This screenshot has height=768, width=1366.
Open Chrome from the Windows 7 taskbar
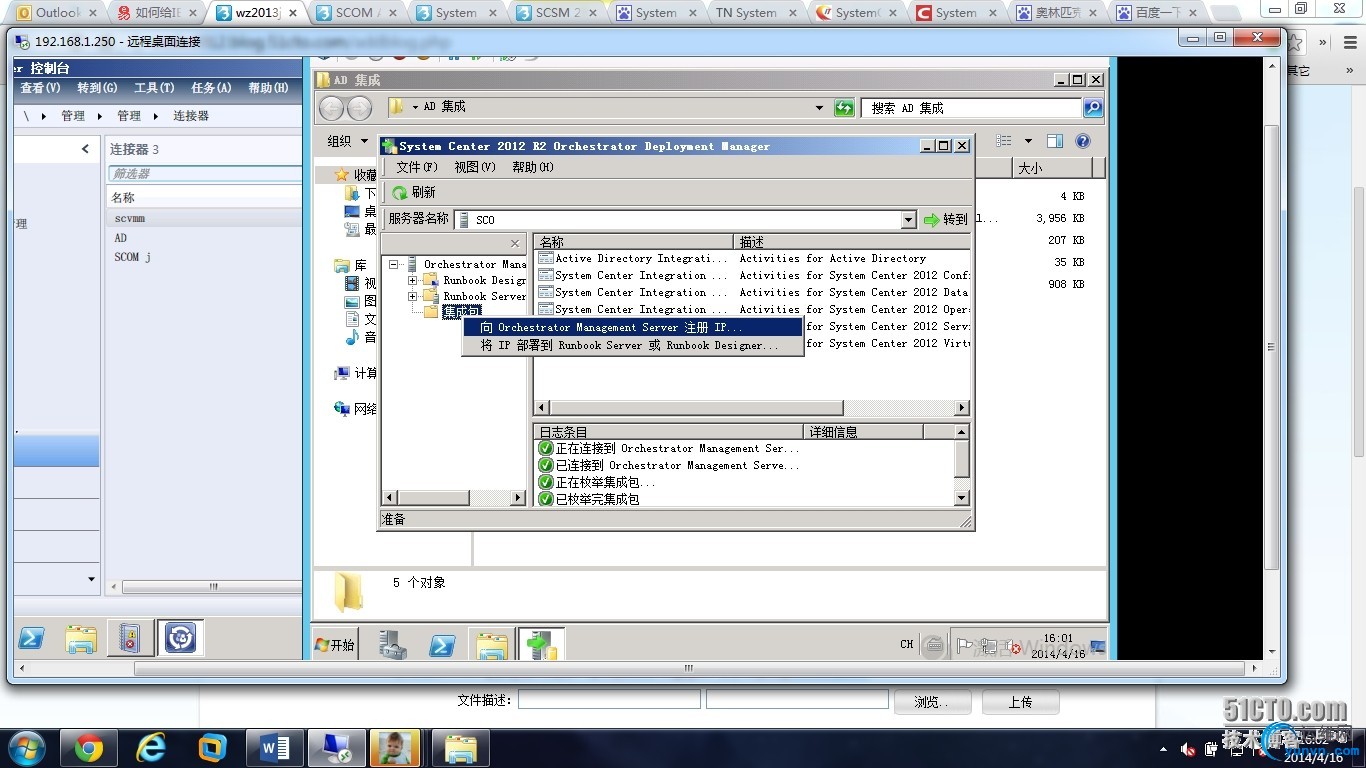click(89, 748)
